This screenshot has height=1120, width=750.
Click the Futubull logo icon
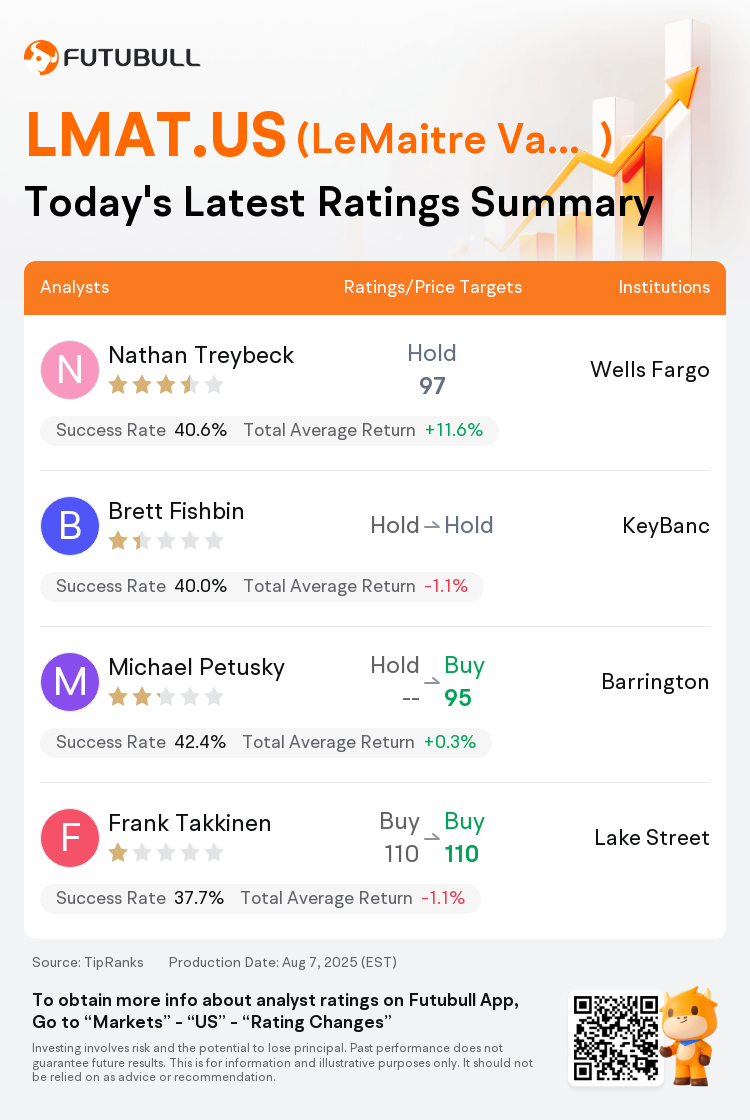pos(41,57)
